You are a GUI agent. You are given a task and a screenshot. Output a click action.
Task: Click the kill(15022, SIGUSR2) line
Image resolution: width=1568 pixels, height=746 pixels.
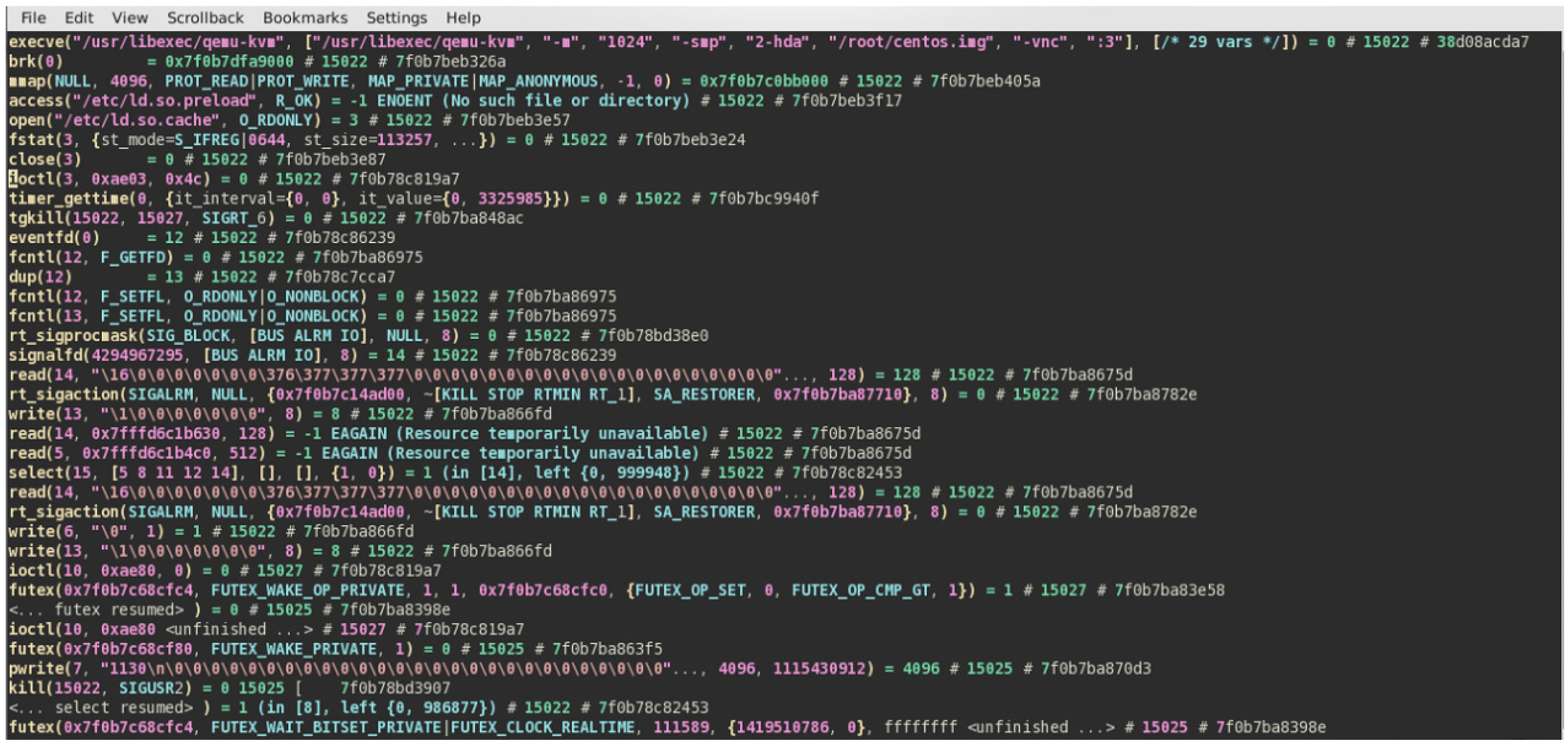[x=229, y=688]
